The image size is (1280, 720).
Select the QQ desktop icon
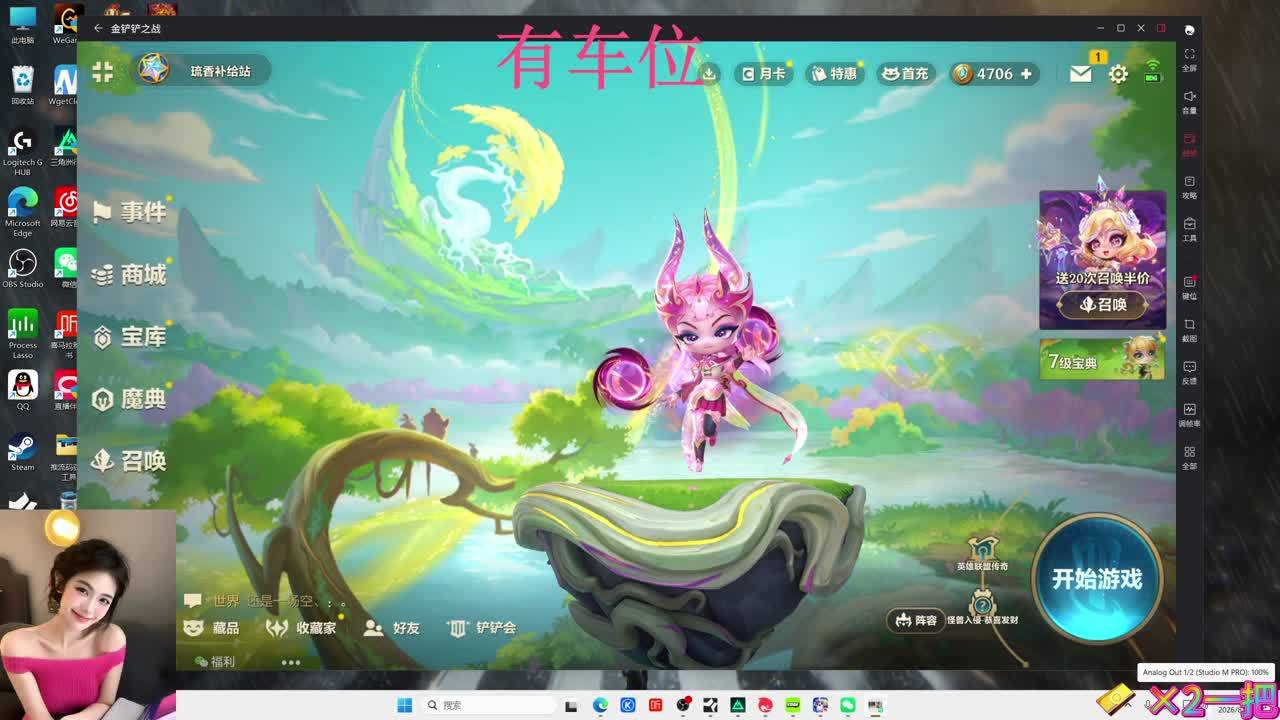[x=22, y=391]
